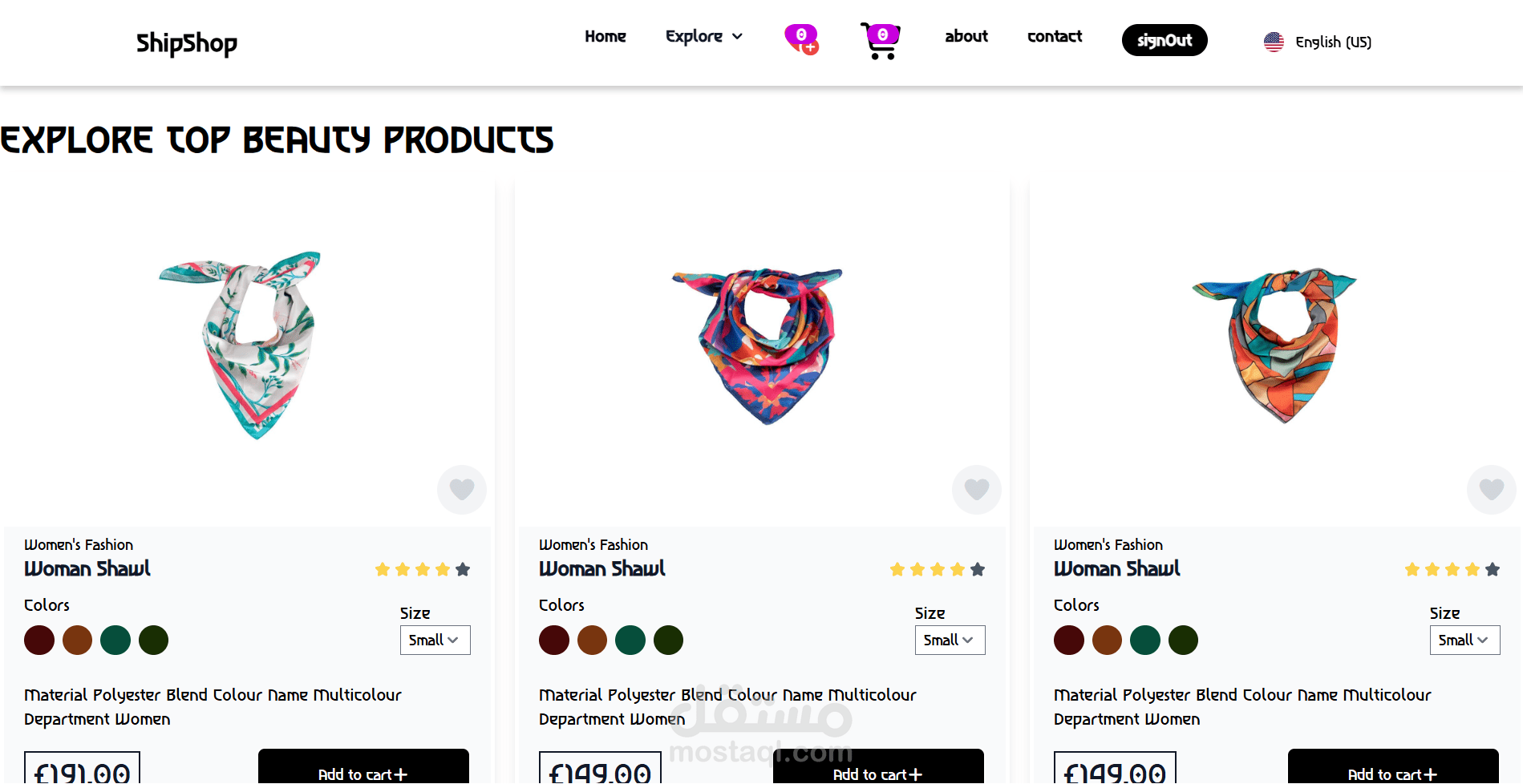
Task: Open Size dropdown on third shawl
Action: [1464, 640]
